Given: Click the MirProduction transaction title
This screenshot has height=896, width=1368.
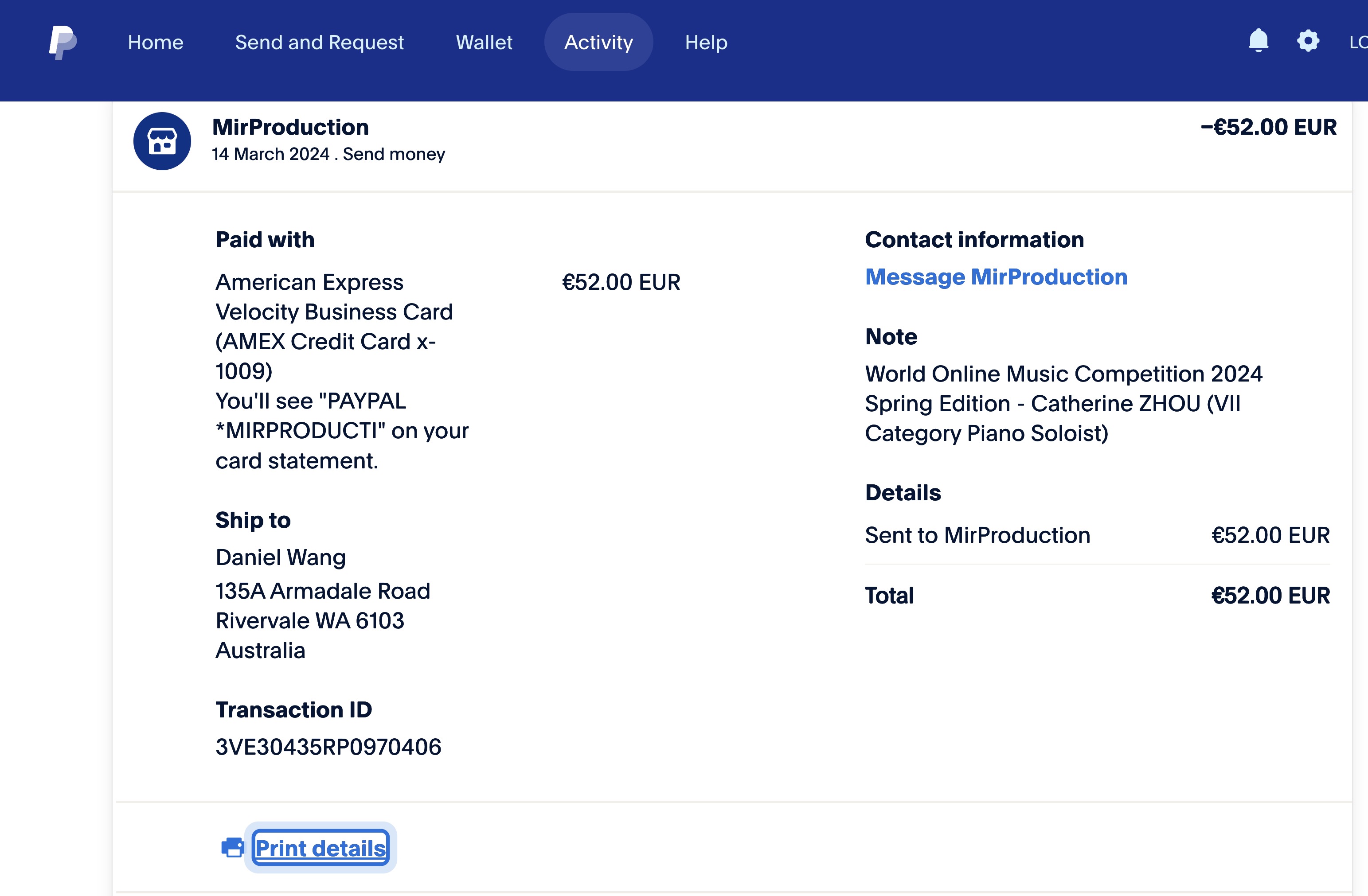Looking at the screenshot, I should click(290, 127).
